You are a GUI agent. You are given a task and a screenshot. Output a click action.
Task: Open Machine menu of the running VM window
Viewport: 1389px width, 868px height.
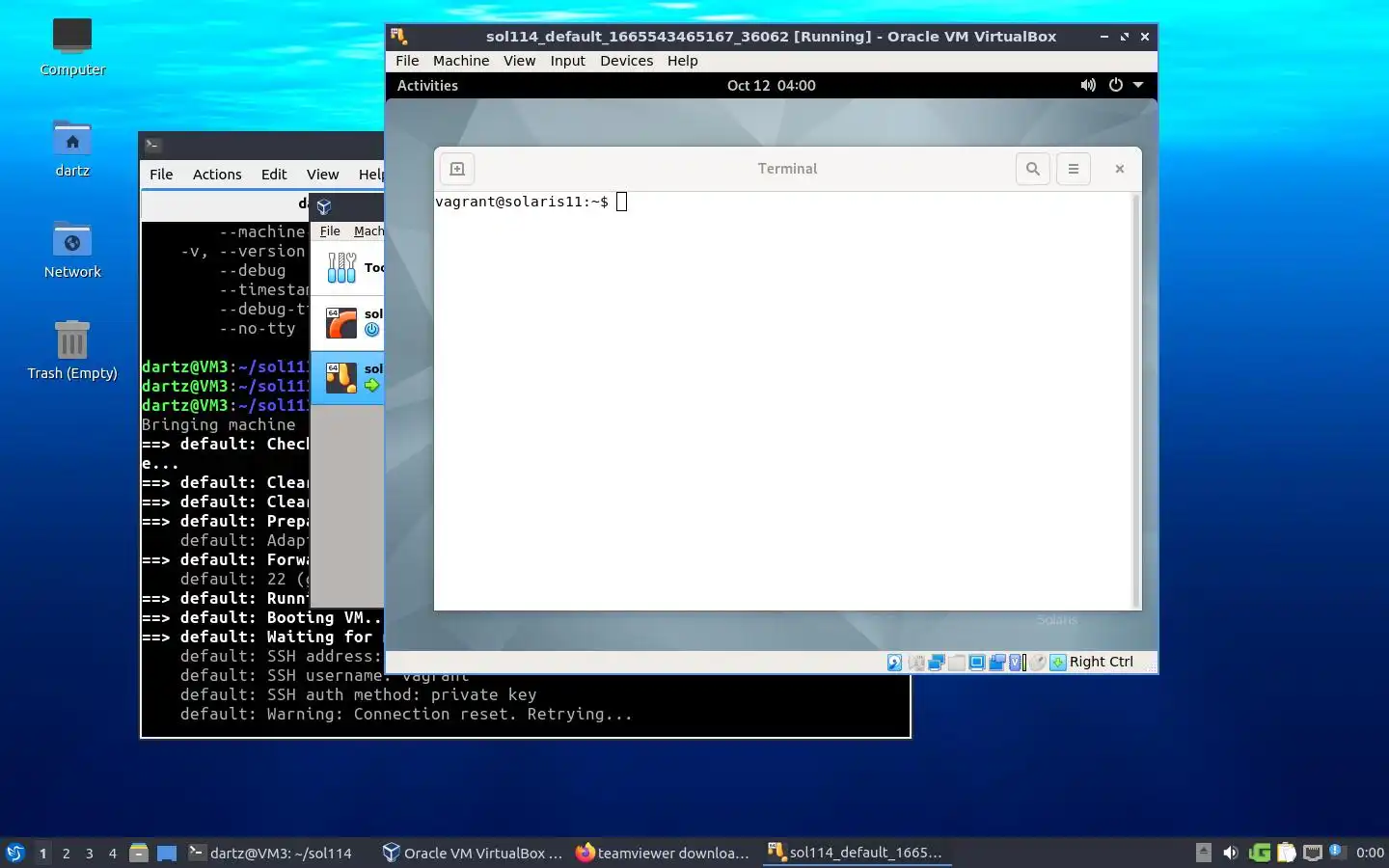click(461, 61)
